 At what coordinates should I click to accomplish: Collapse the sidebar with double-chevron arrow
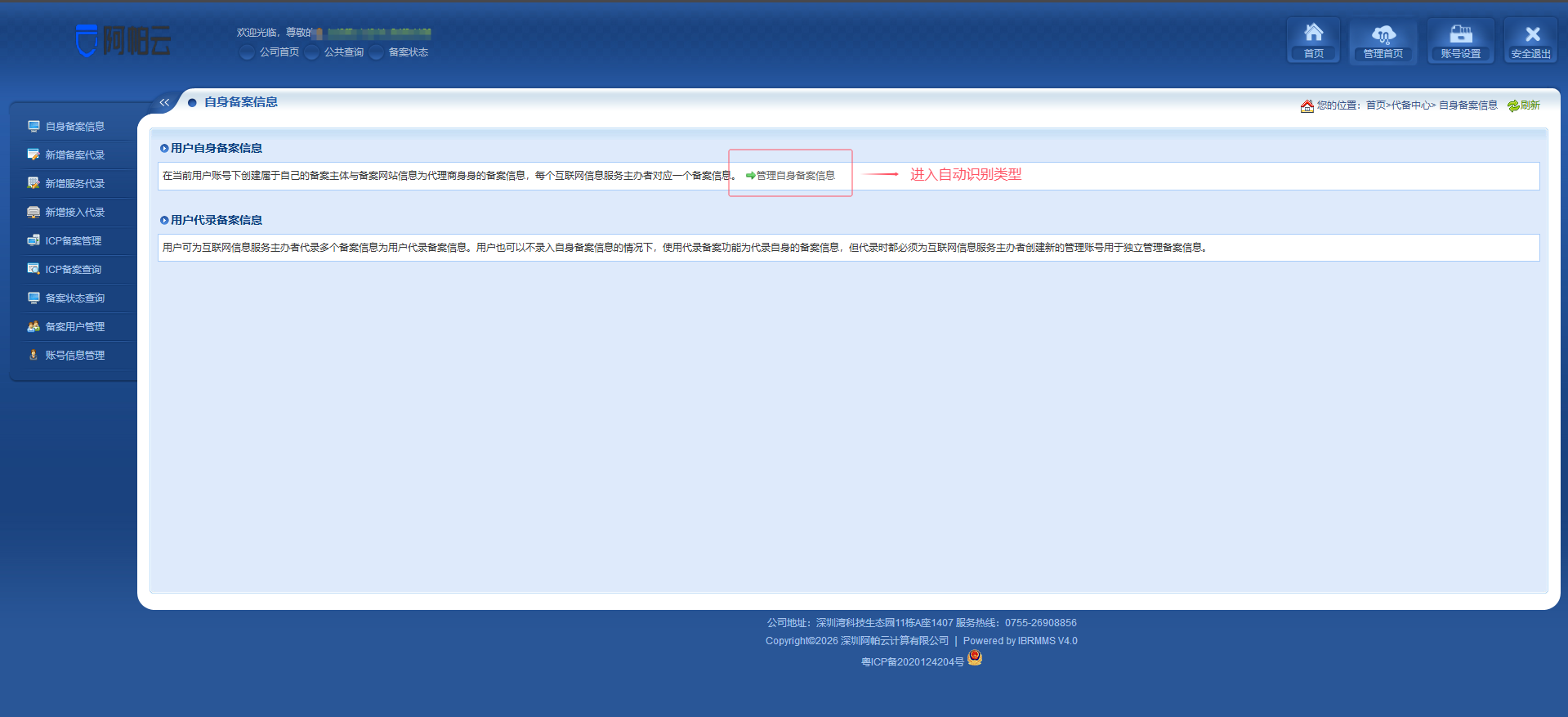(x=164, y=102)
